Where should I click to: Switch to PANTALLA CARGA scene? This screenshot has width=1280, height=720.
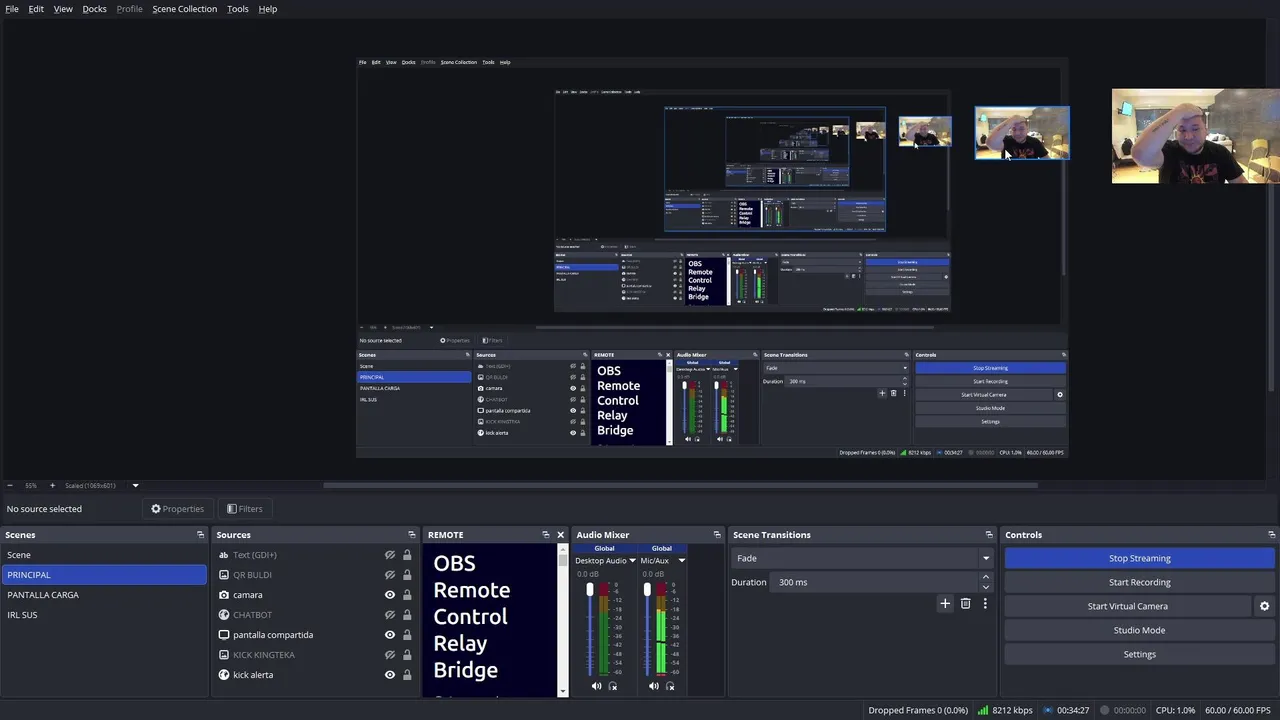coord(104,595)
